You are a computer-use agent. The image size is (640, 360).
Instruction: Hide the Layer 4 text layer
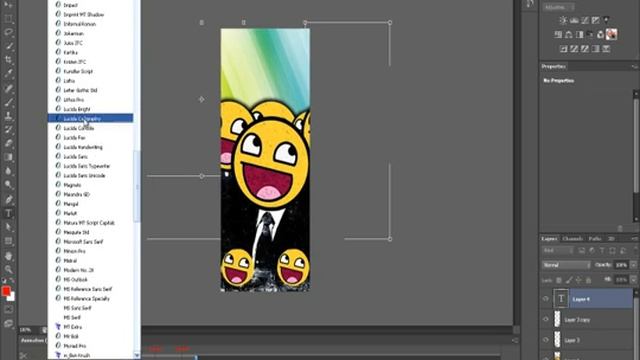(546, 299)
